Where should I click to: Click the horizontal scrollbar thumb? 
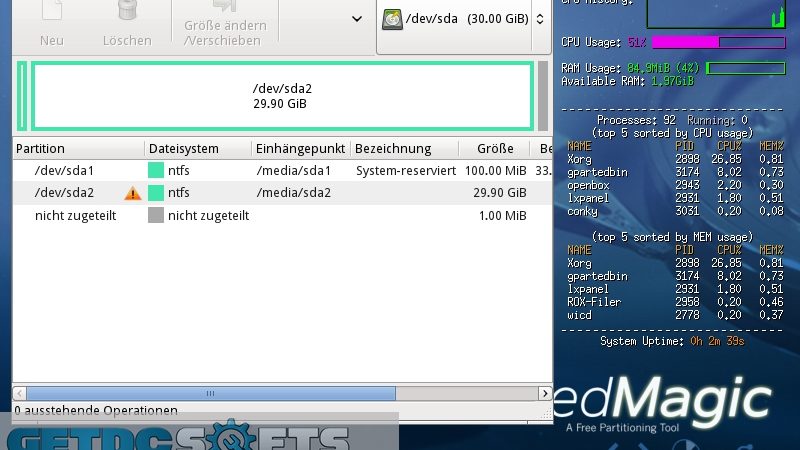click(211, 393)
